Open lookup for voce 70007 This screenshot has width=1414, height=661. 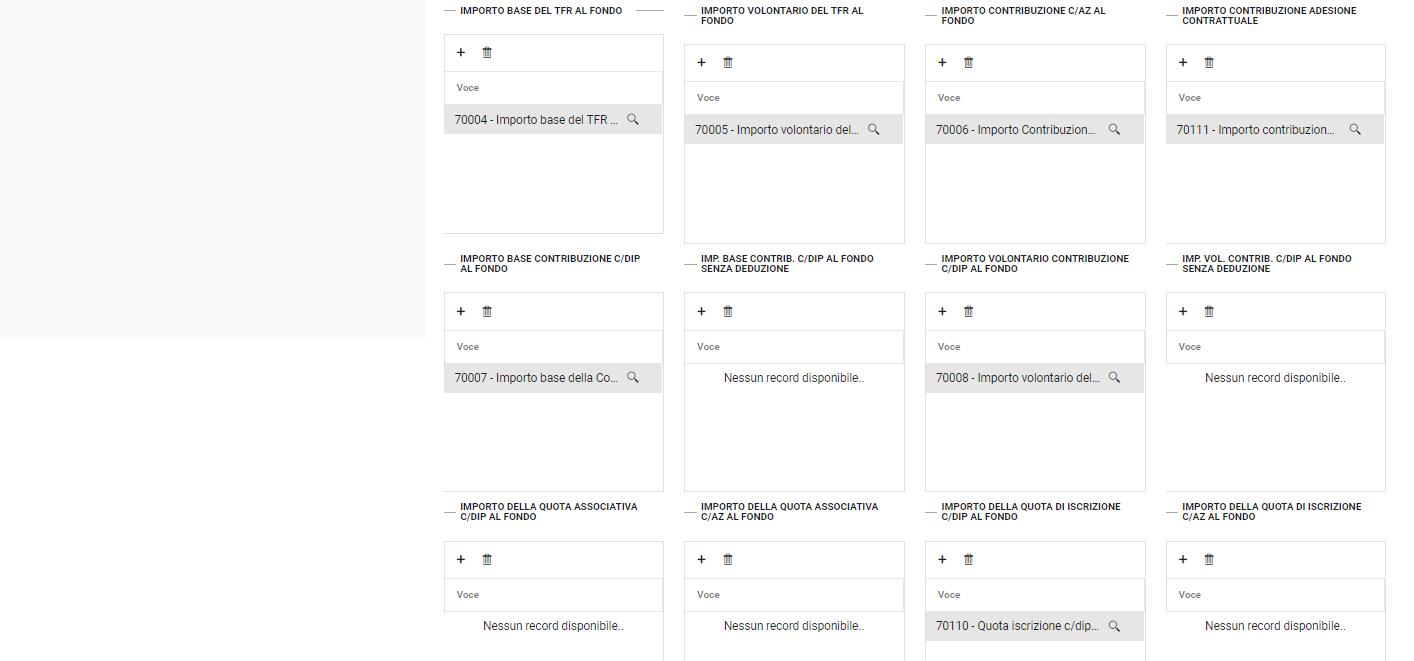[633, 378]
